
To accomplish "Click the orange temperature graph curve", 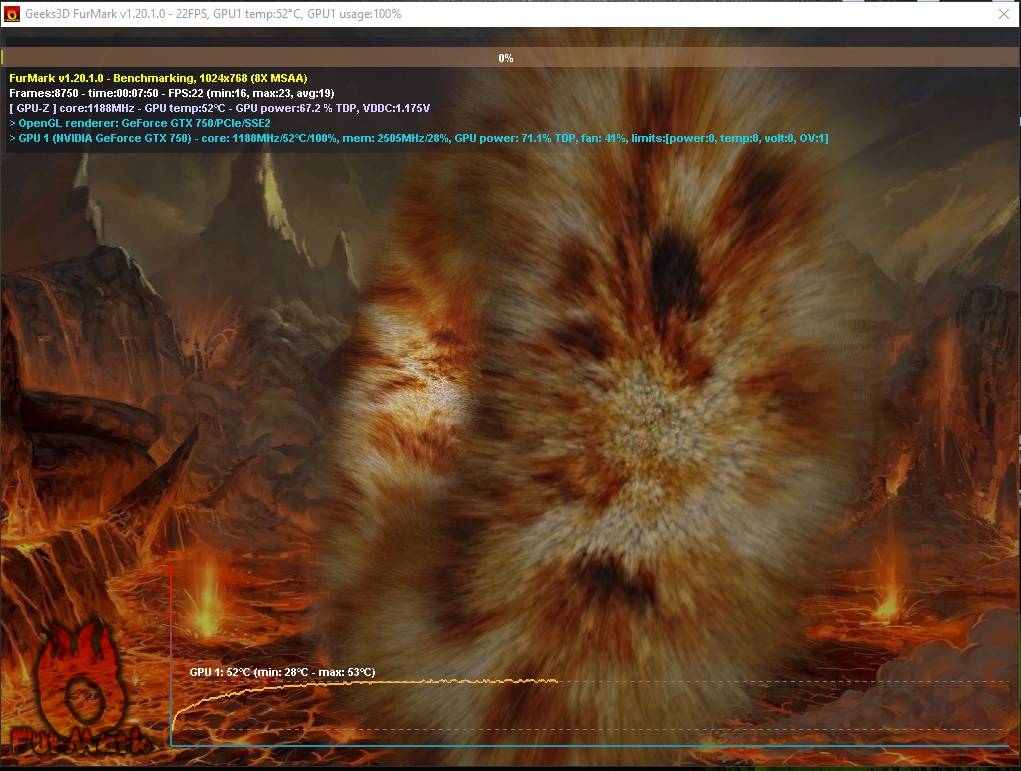I will [365, 684].
